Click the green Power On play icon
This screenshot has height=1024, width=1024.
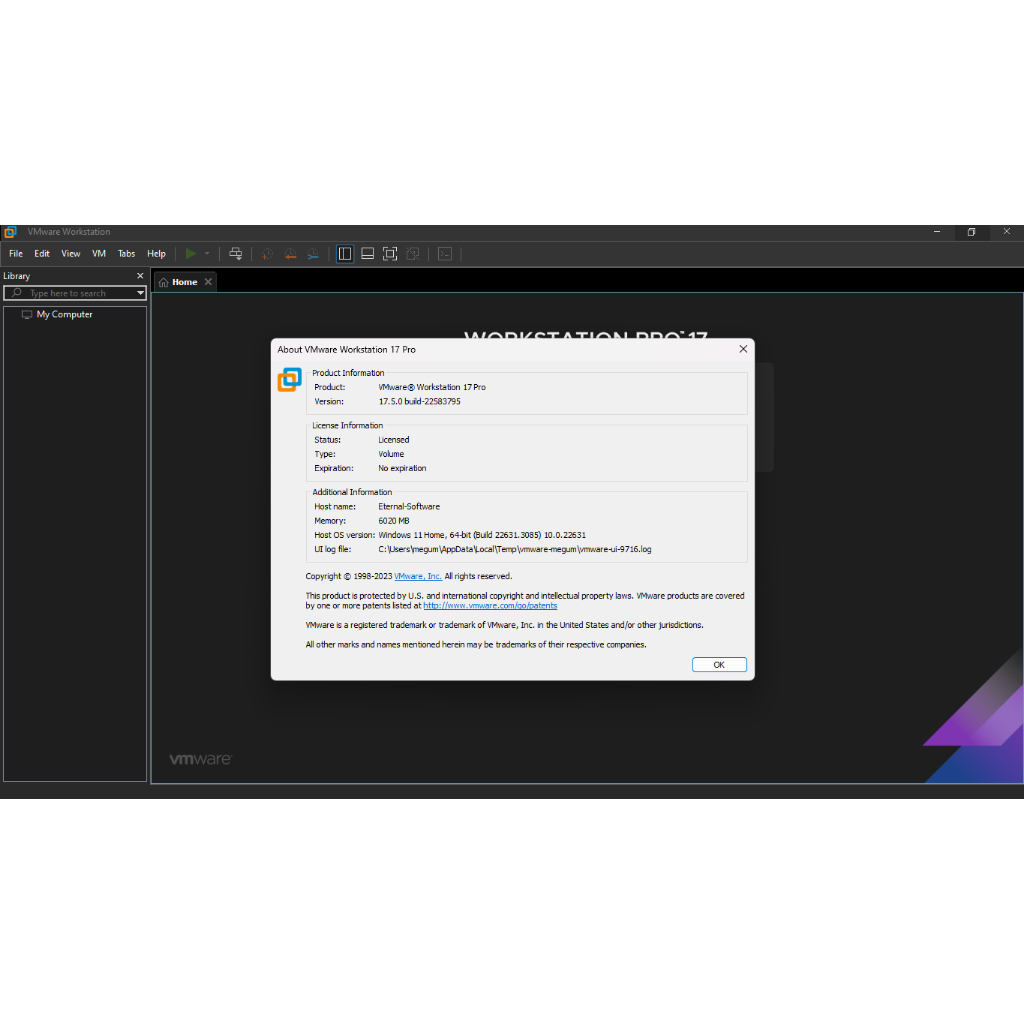[191, 253]
